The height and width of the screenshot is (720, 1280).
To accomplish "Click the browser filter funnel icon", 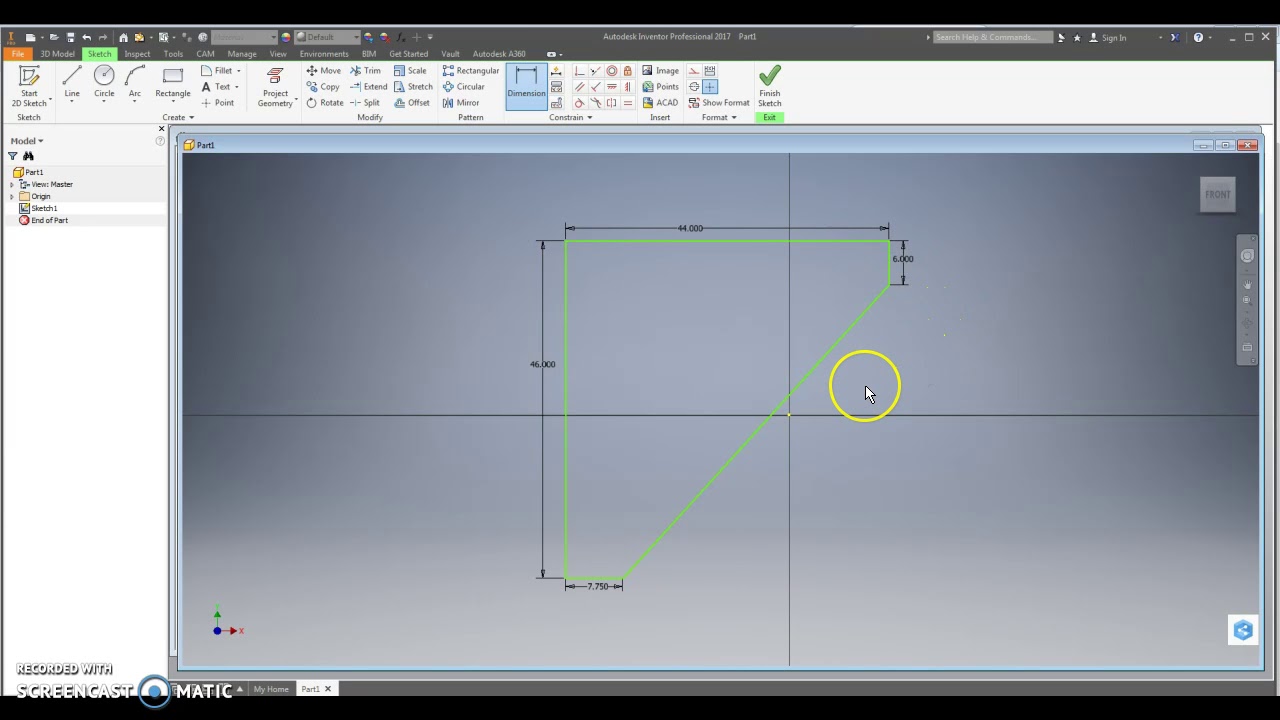I will coord(13,156).
